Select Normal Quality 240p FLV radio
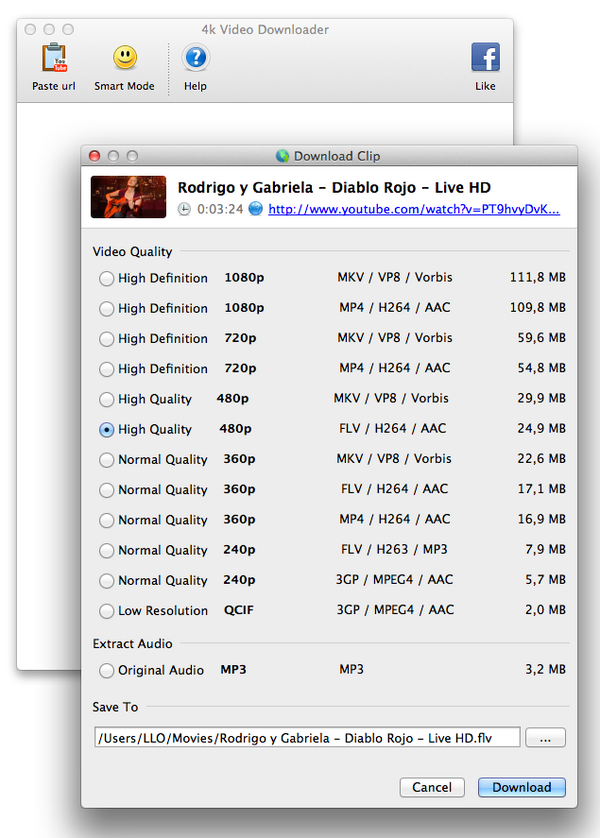Viewport: 600px width, 838px height. tap(106, 550)
